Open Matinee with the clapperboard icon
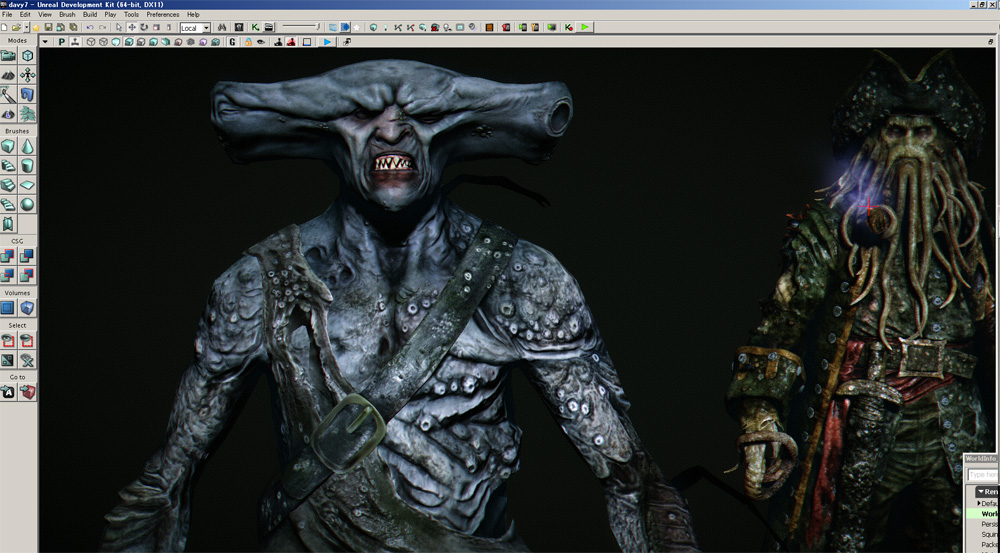 [x=268, y=27]
